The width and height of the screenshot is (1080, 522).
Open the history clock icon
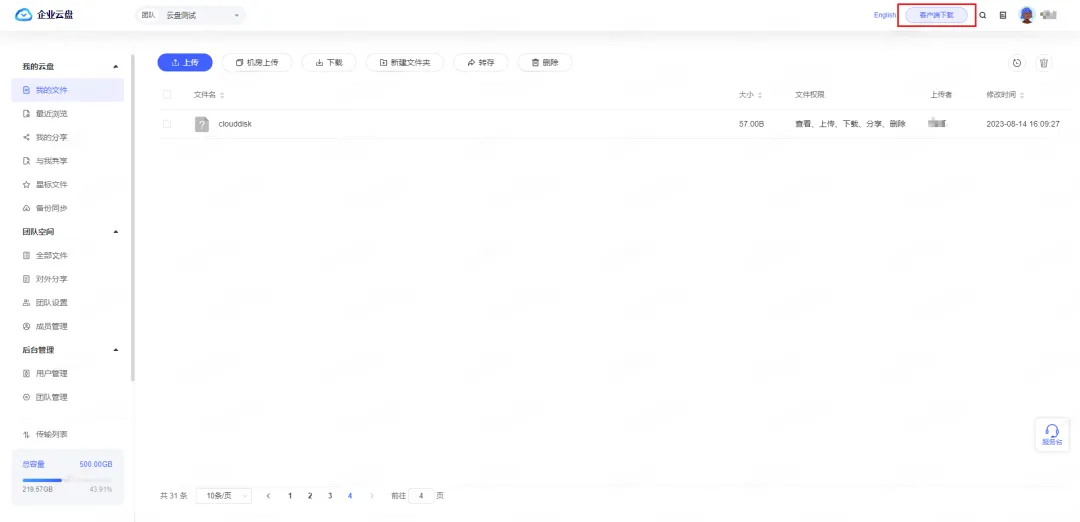[x=1017, y=63]
